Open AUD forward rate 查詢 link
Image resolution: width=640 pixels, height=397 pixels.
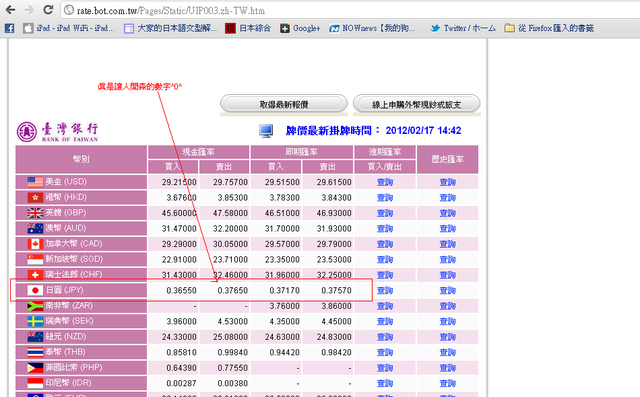tap(385, 228)
